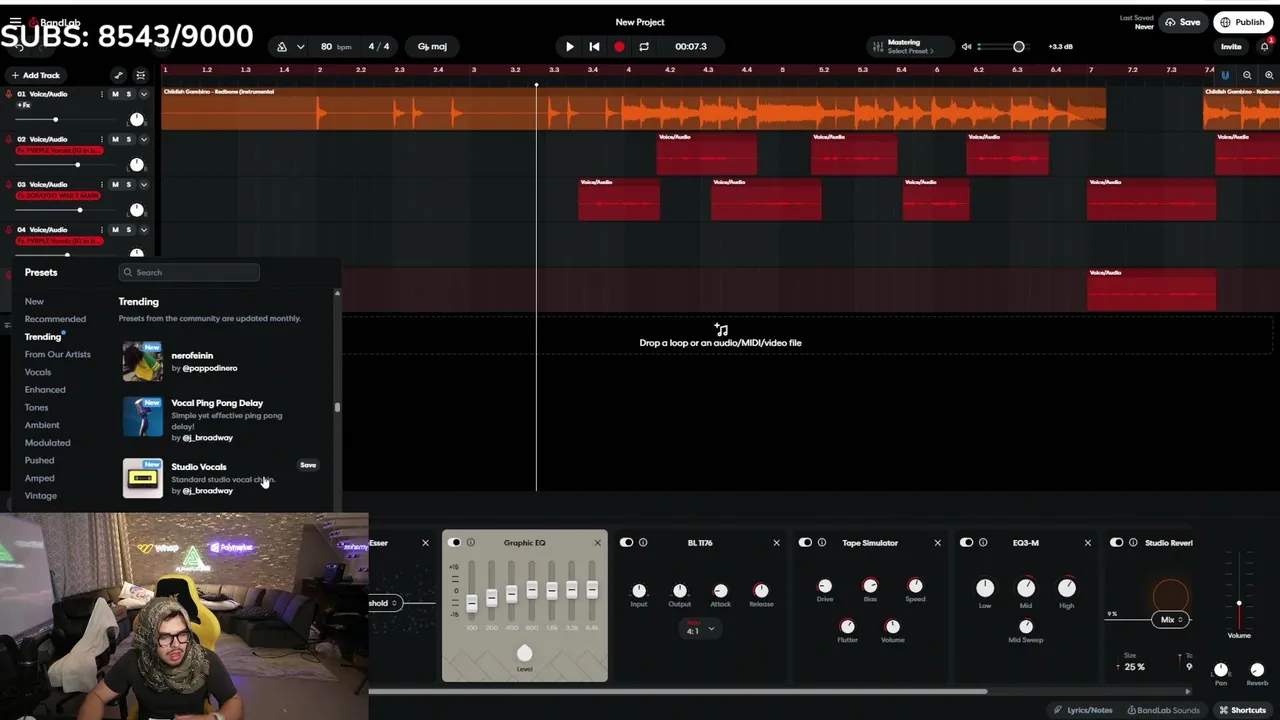1280x720 pixels.
Task: Open notifications bell
Action: pos(1264,46)
